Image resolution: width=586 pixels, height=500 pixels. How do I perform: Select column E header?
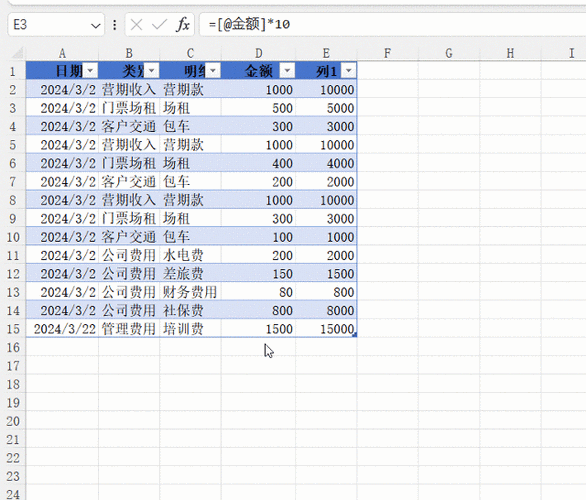pos(326,53)
